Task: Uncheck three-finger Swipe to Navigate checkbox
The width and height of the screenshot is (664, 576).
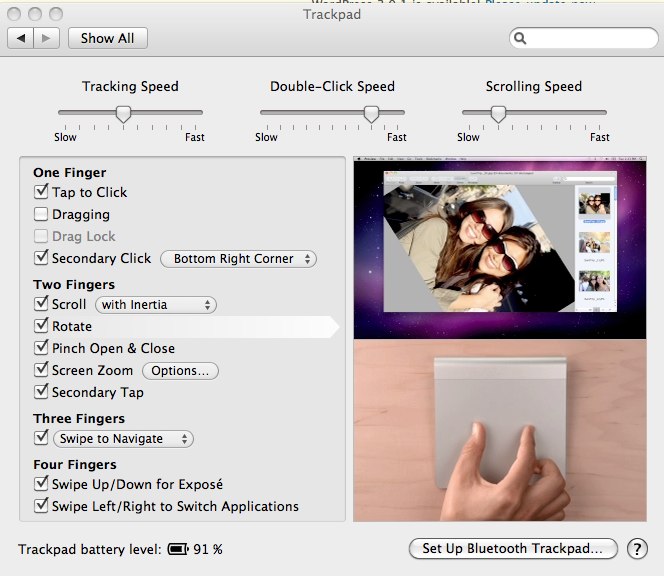Action: click(41, 438)
